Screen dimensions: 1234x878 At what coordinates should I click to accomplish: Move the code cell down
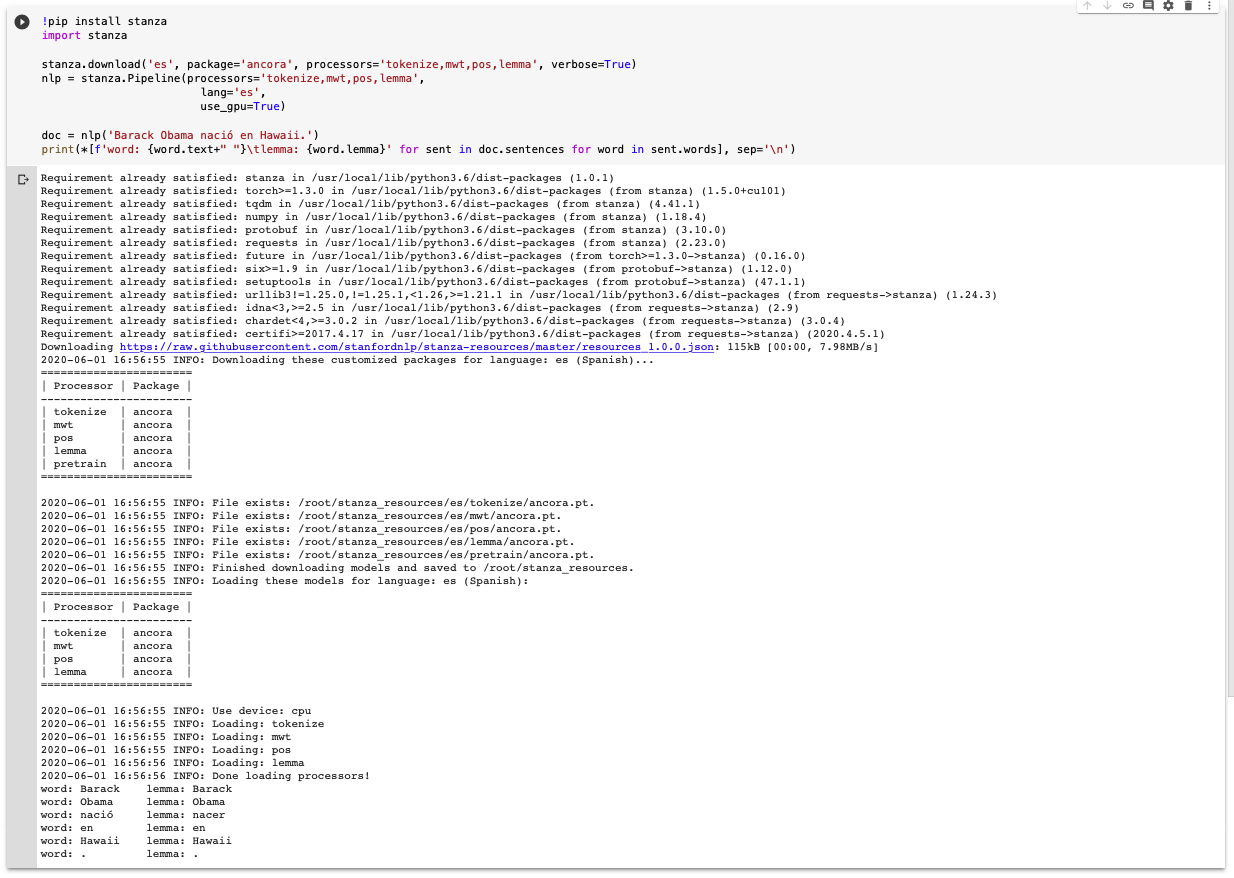click(1105, 8)
